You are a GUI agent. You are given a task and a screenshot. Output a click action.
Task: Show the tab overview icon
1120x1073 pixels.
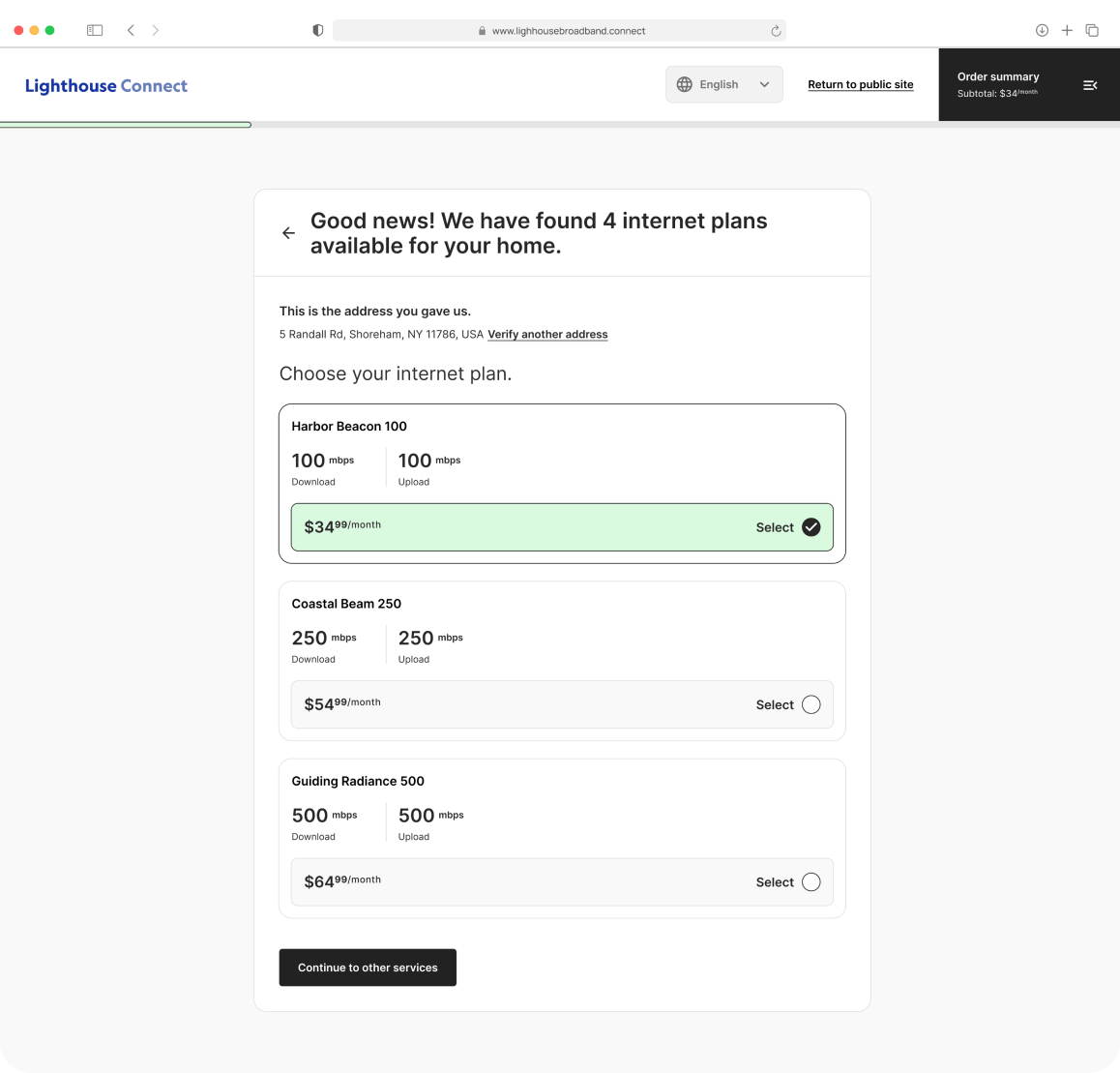point(1092,31)
